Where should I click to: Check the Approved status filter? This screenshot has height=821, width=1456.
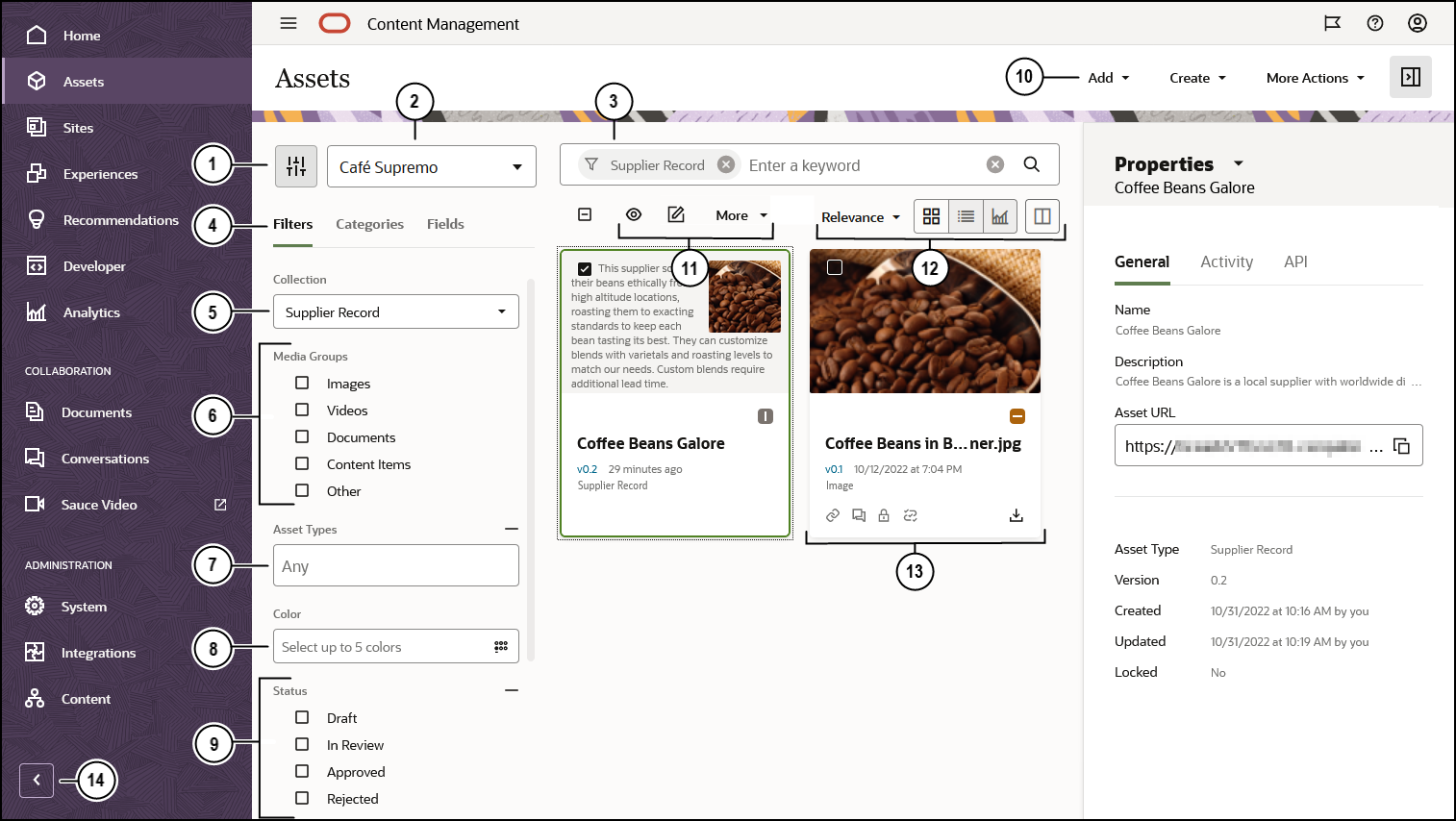pos(302,771)
